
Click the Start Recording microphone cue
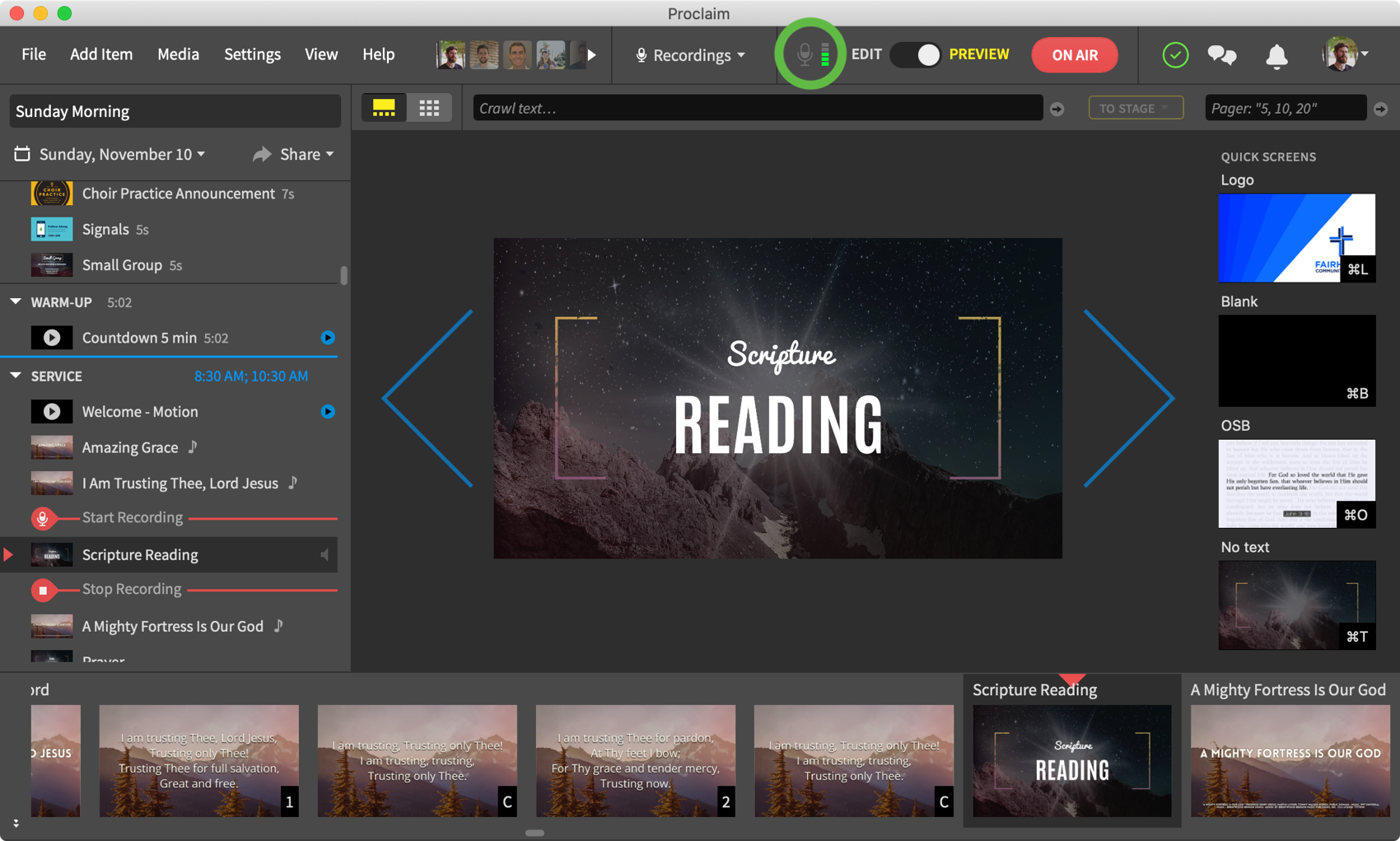pos(43,518)
